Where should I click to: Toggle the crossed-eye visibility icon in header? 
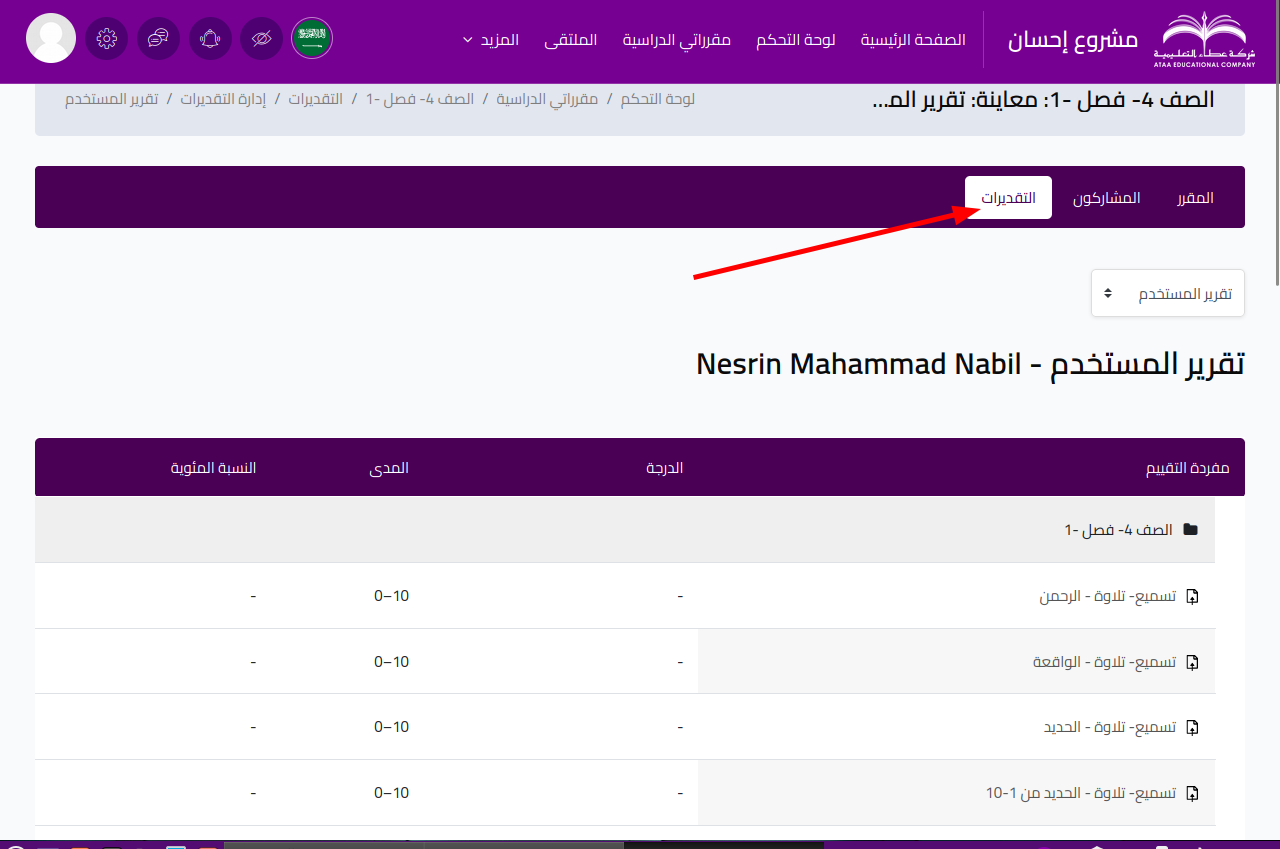261,39
